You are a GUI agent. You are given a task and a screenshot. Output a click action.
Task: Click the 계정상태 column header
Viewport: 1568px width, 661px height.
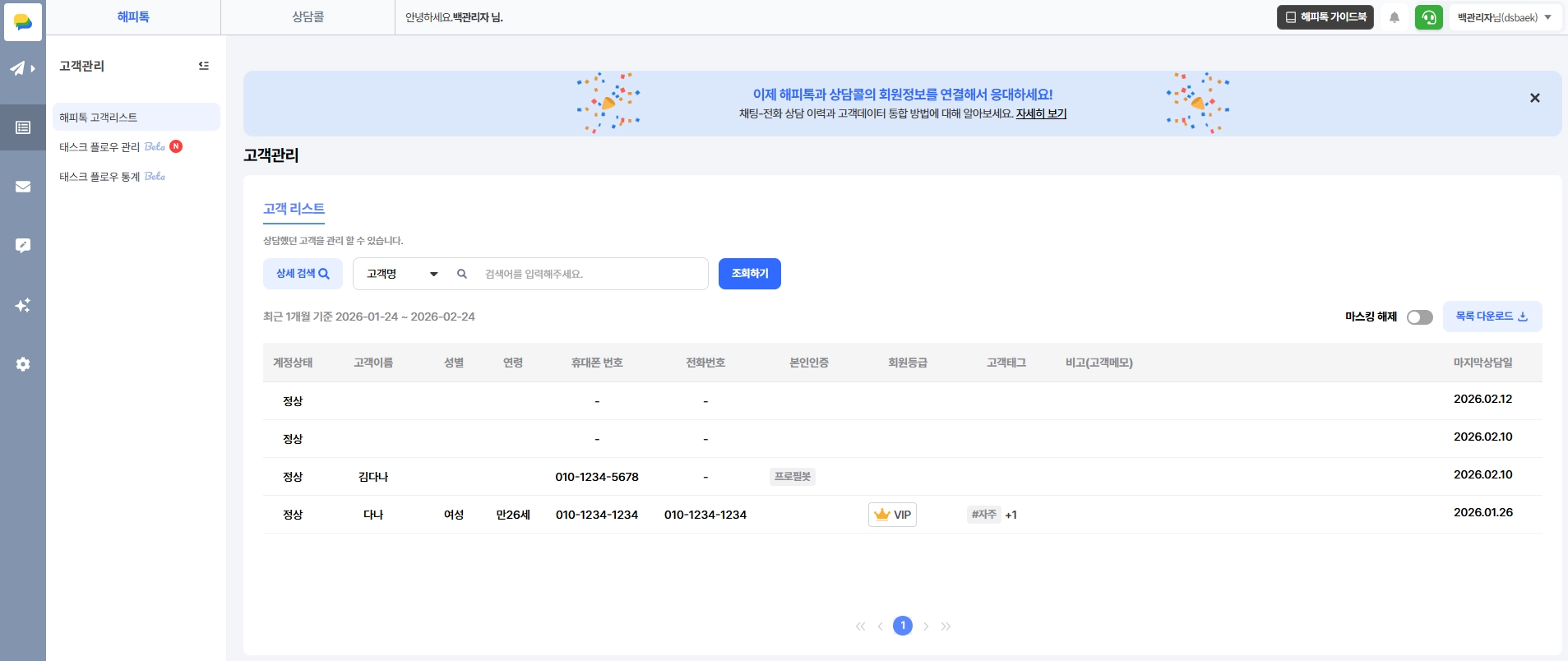[x=293, y=363]
